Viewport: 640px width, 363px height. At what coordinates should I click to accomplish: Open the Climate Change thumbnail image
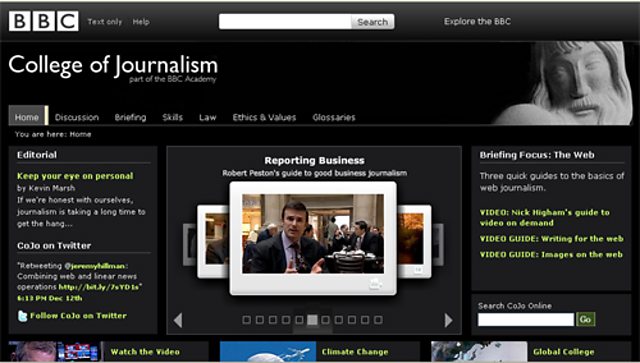tap(268, 352)
